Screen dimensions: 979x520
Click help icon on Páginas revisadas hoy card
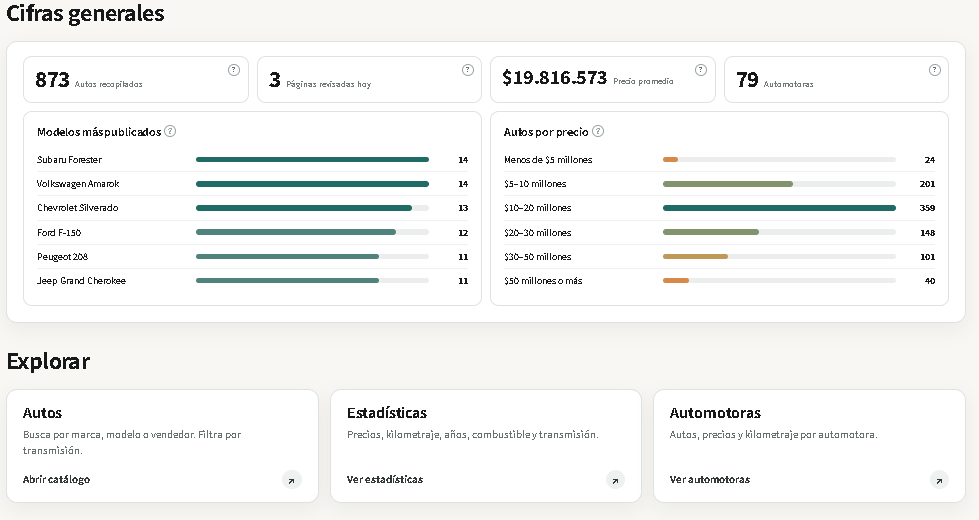(x=468, y=70)
